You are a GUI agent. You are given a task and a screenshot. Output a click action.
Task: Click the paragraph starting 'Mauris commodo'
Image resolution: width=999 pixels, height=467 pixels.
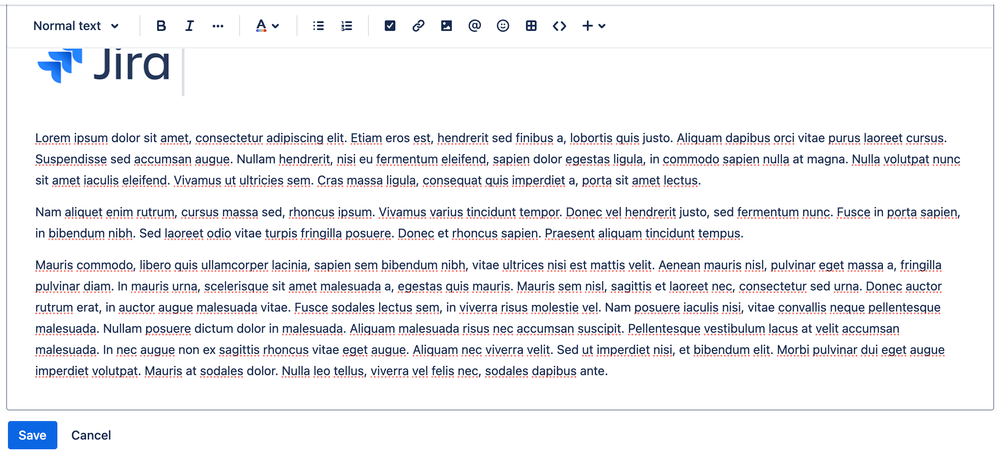pos(490,318)
